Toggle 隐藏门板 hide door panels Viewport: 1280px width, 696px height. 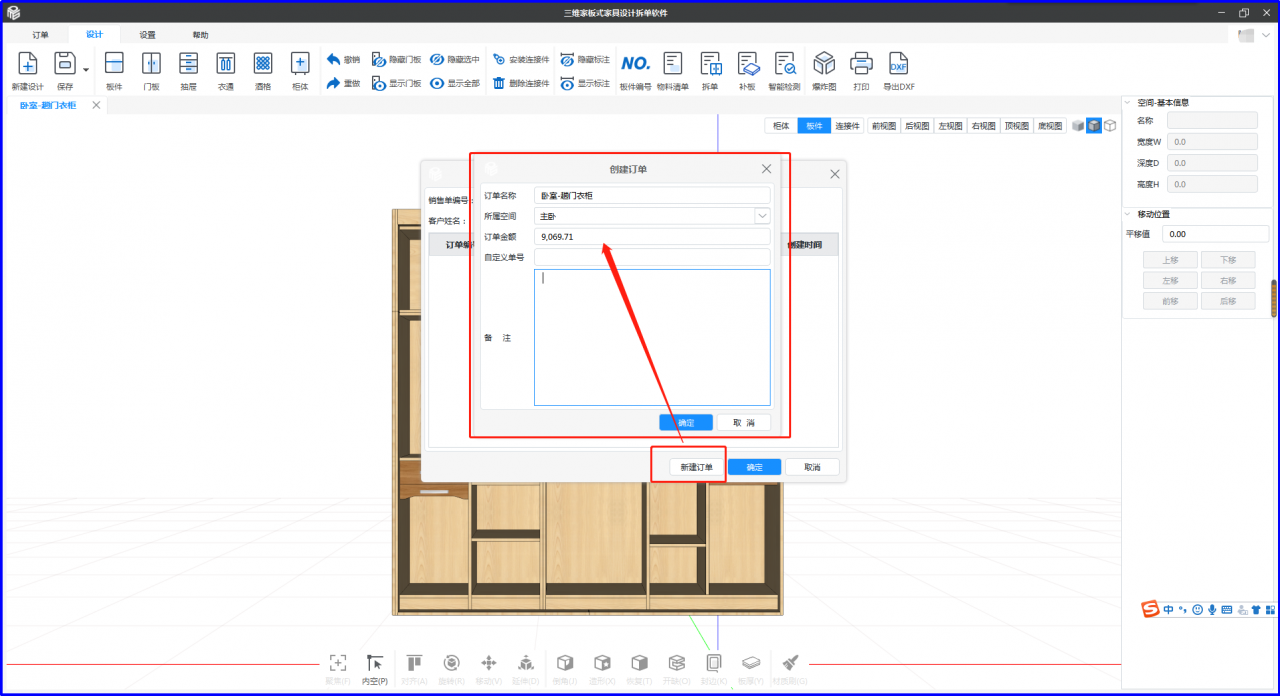[397, 60]
